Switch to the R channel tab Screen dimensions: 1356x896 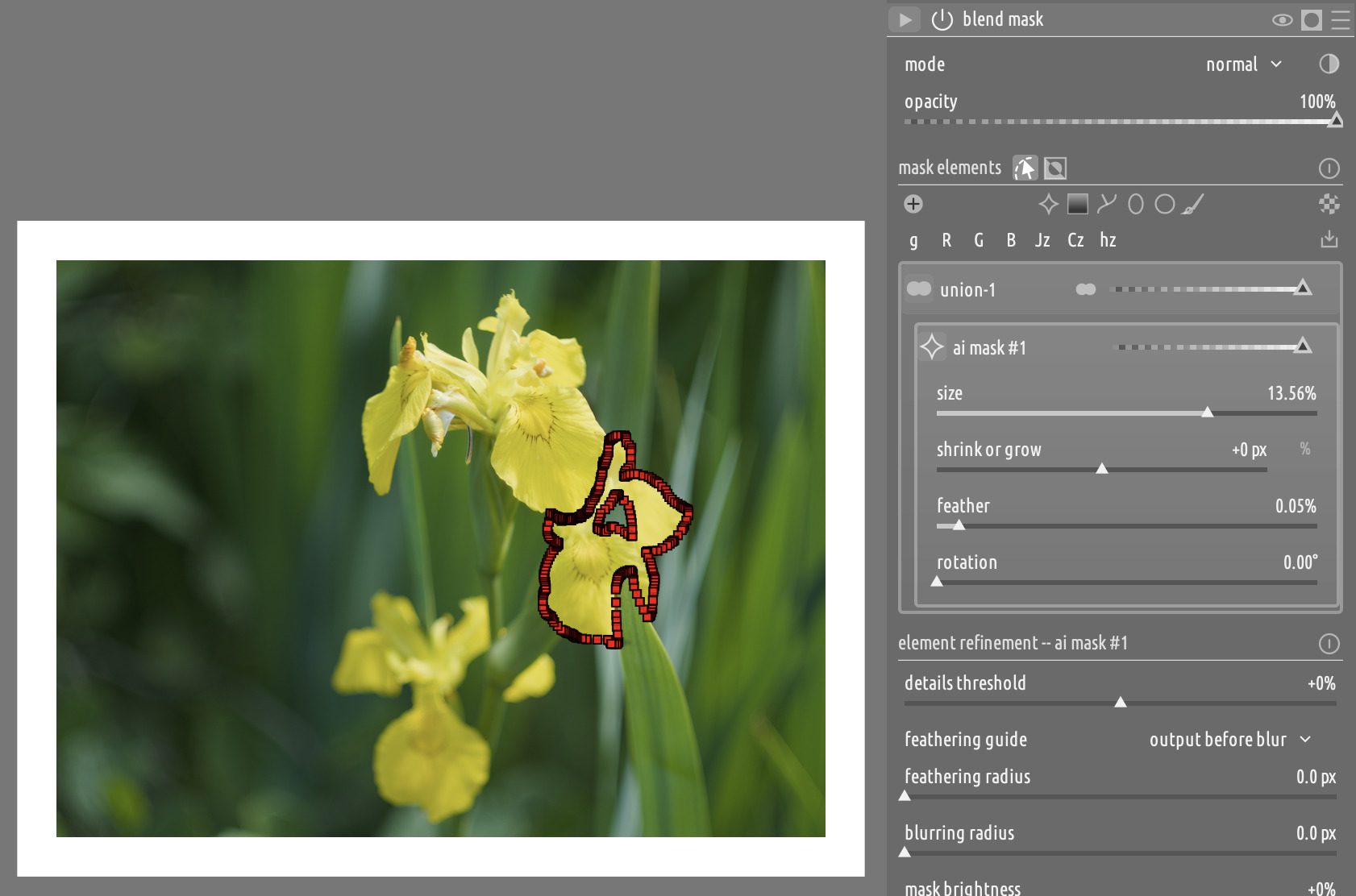[x=946, y=240]
